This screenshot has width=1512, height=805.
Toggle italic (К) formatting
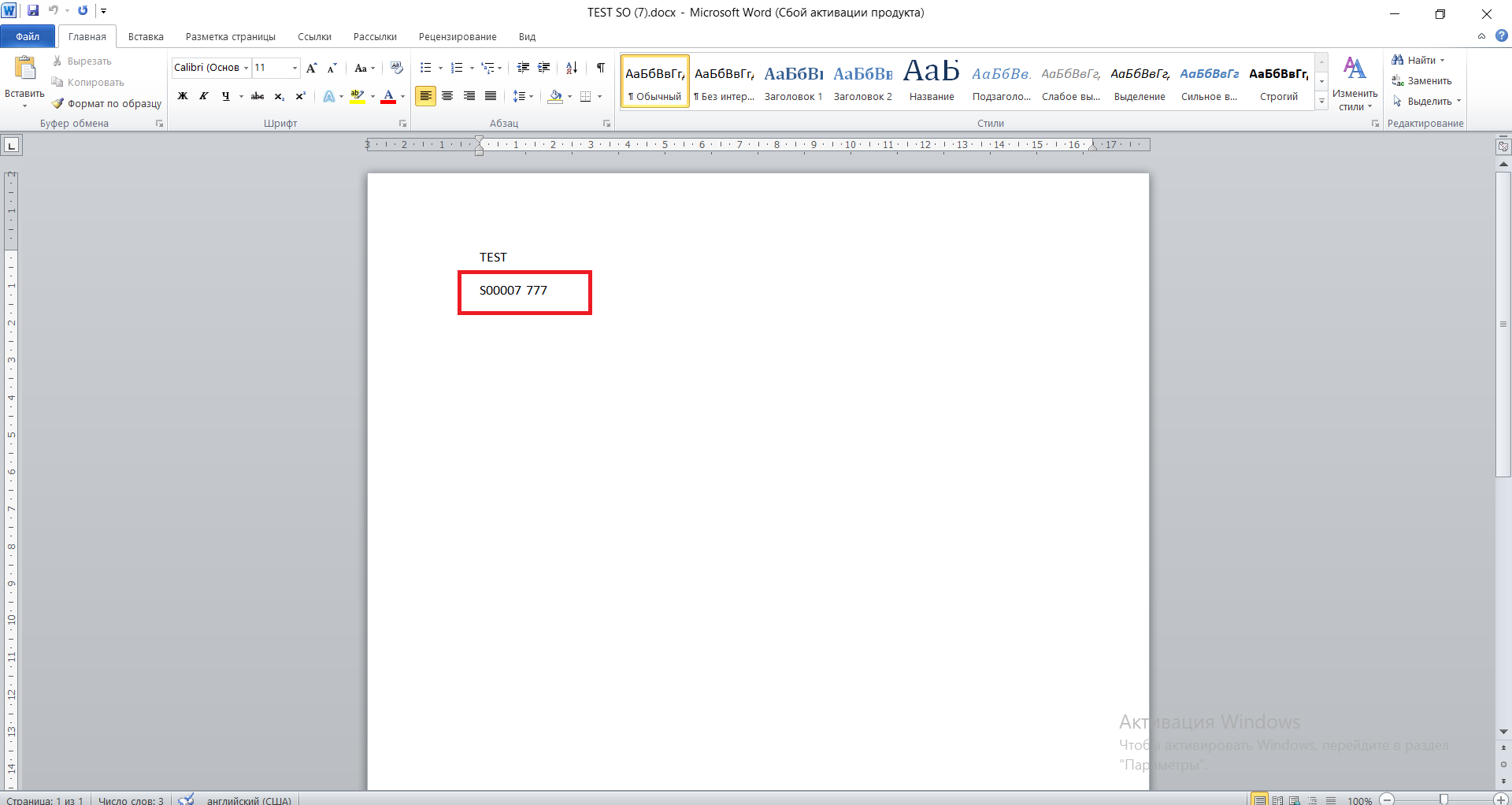coord(204,96)
